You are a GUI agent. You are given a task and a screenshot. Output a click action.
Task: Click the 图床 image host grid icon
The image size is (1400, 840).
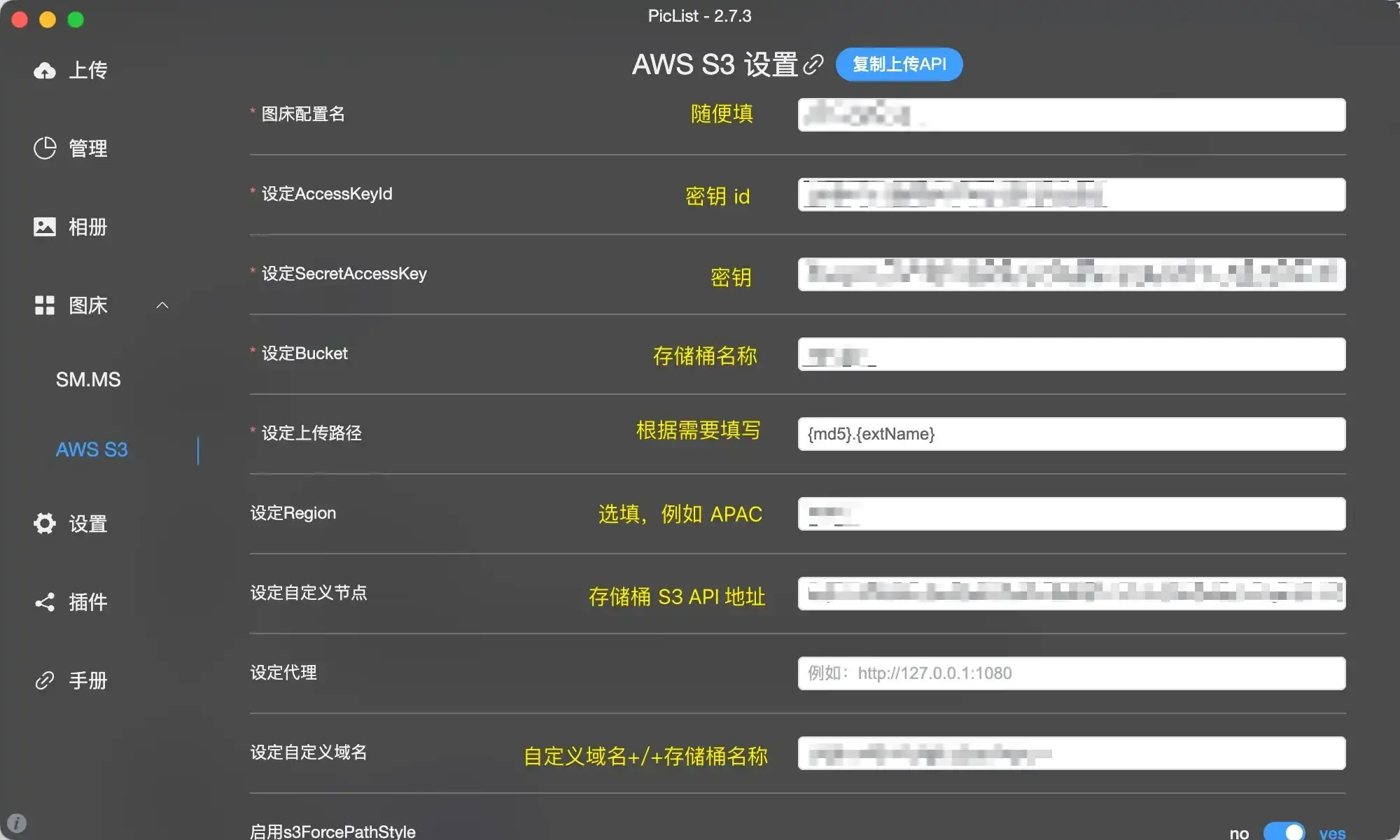pyautogui.click(x=44, y=305)
